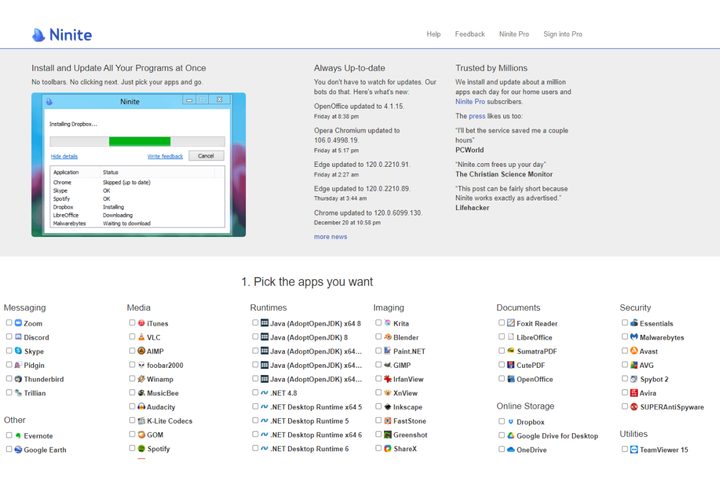Follow the 'more news' link
The image size is (720, 480).
(x=330, y=237)
